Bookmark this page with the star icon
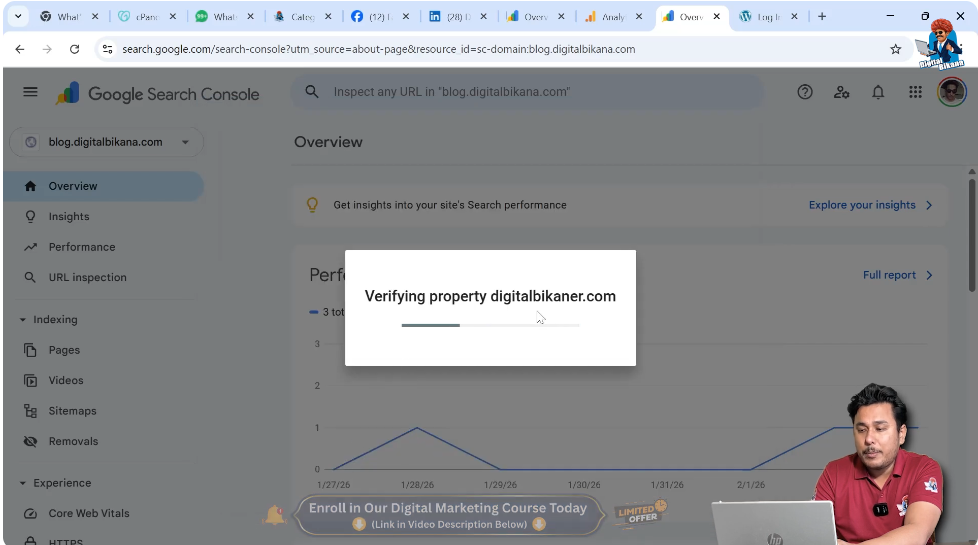 coord(896,49)
